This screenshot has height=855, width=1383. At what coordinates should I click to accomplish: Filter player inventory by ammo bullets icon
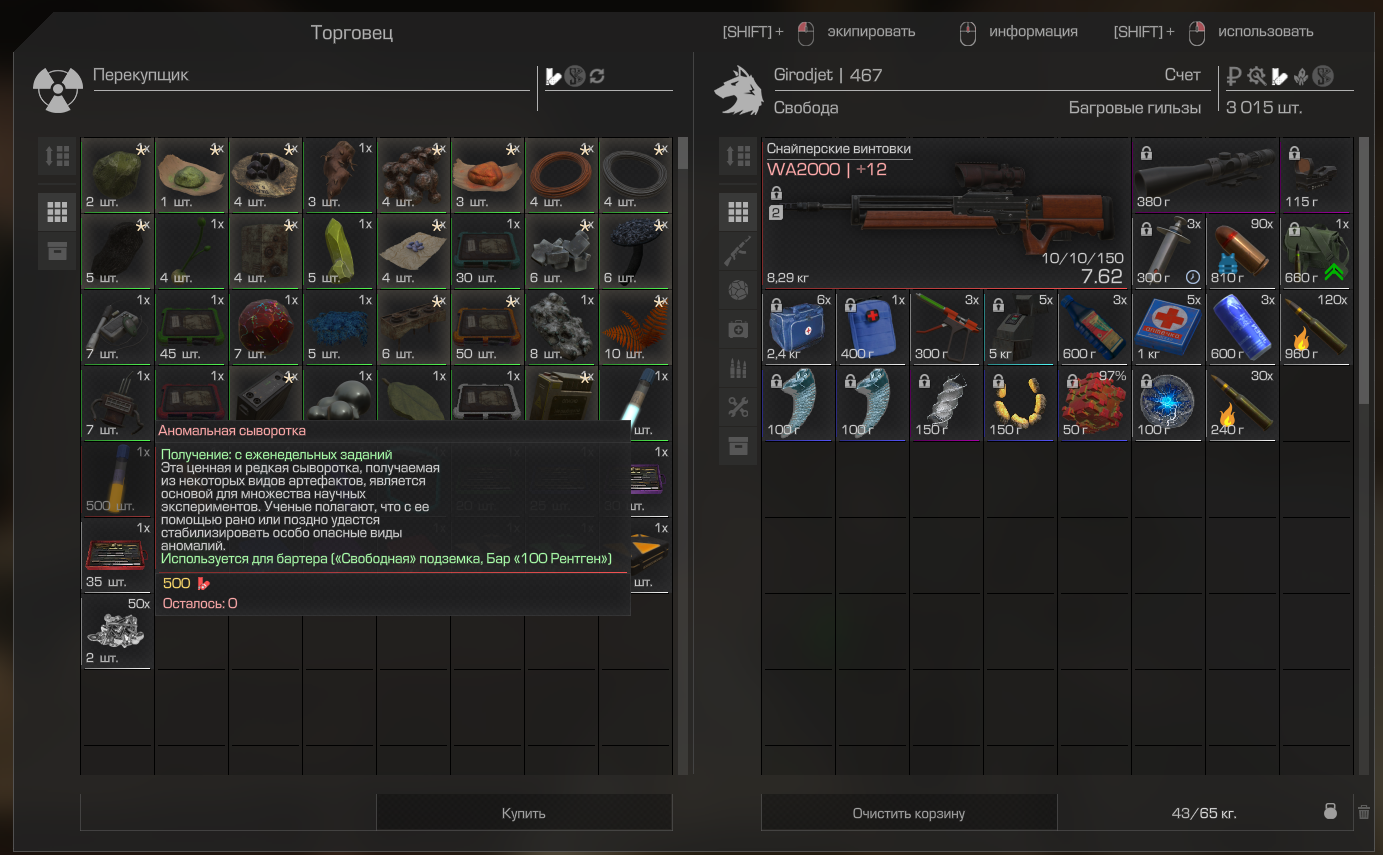[x=738, y=368]
